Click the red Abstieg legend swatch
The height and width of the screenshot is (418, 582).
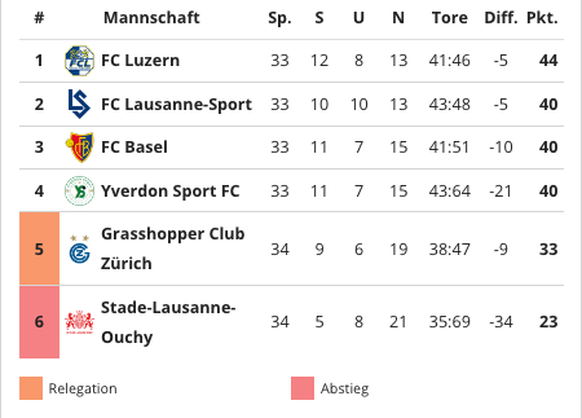point(303,388)
